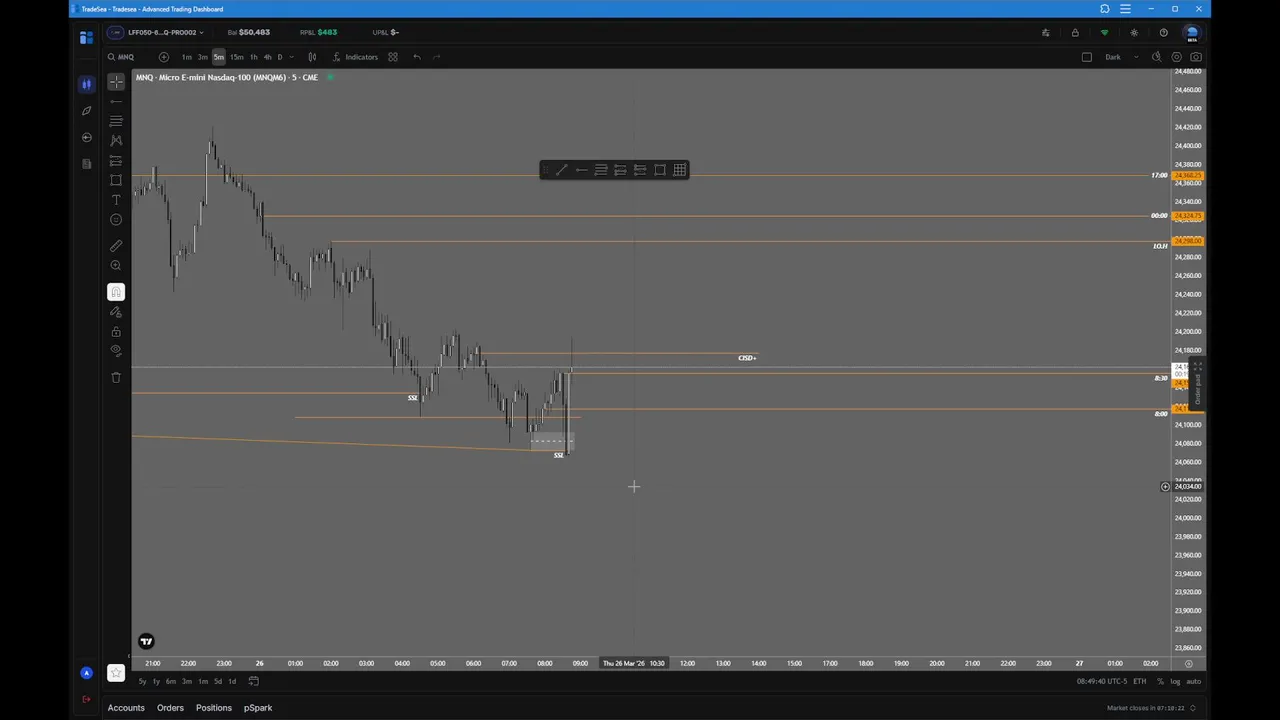Select the text annotation tool
The height and width of the screenshot is (720, 1280).
click(116, 200)
